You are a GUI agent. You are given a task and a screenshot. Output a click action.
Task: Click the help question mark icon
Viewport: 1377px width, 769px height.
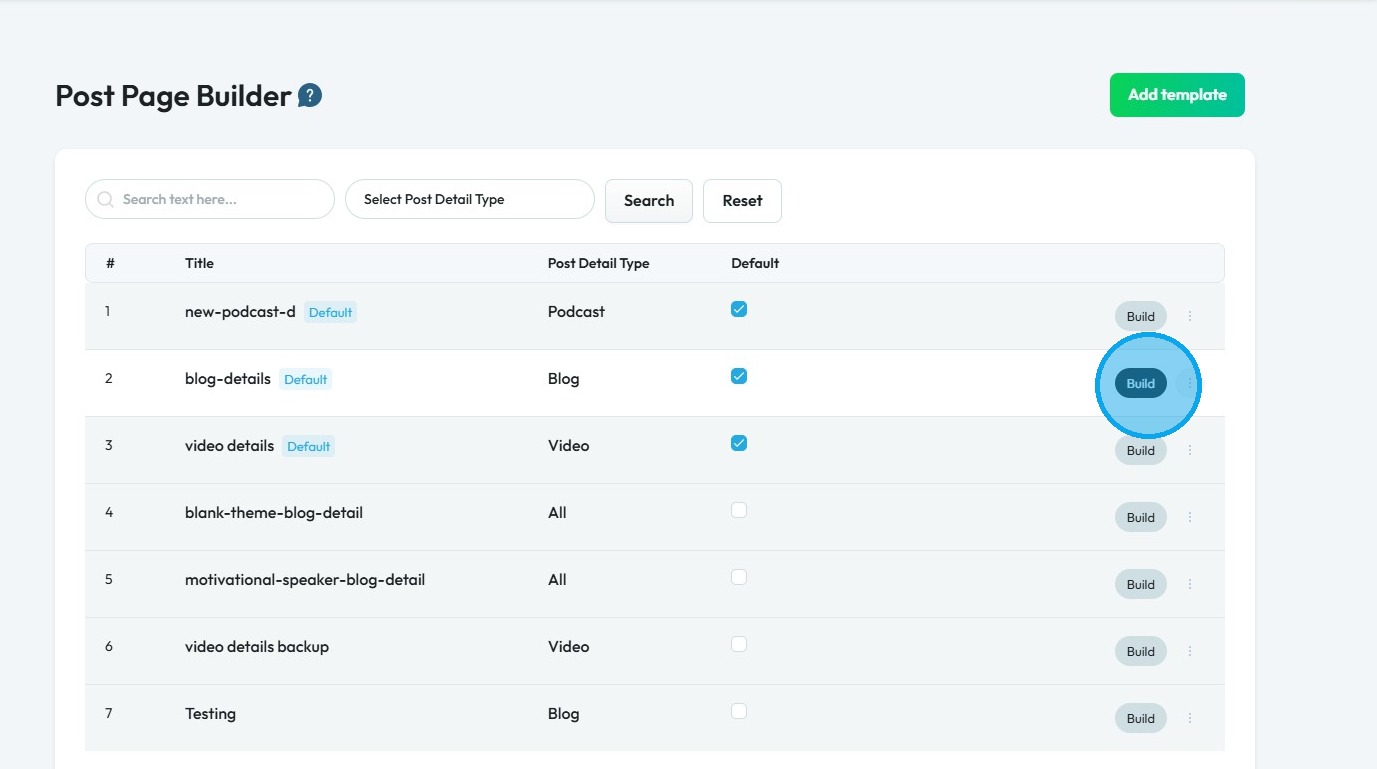tap(310, 96)
